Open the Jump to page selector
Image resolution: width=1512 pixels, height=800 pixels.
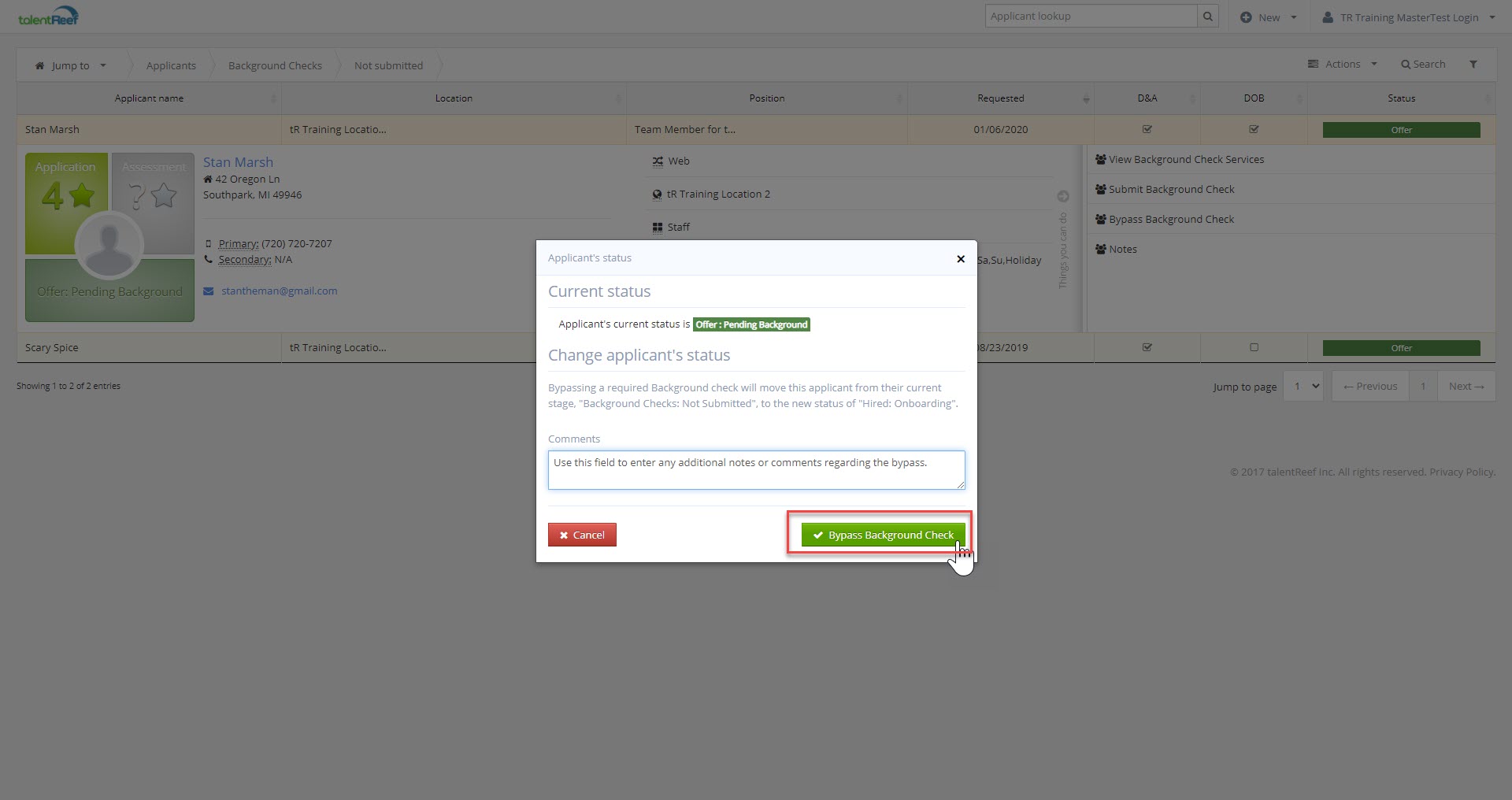(x=1303, y=386)
